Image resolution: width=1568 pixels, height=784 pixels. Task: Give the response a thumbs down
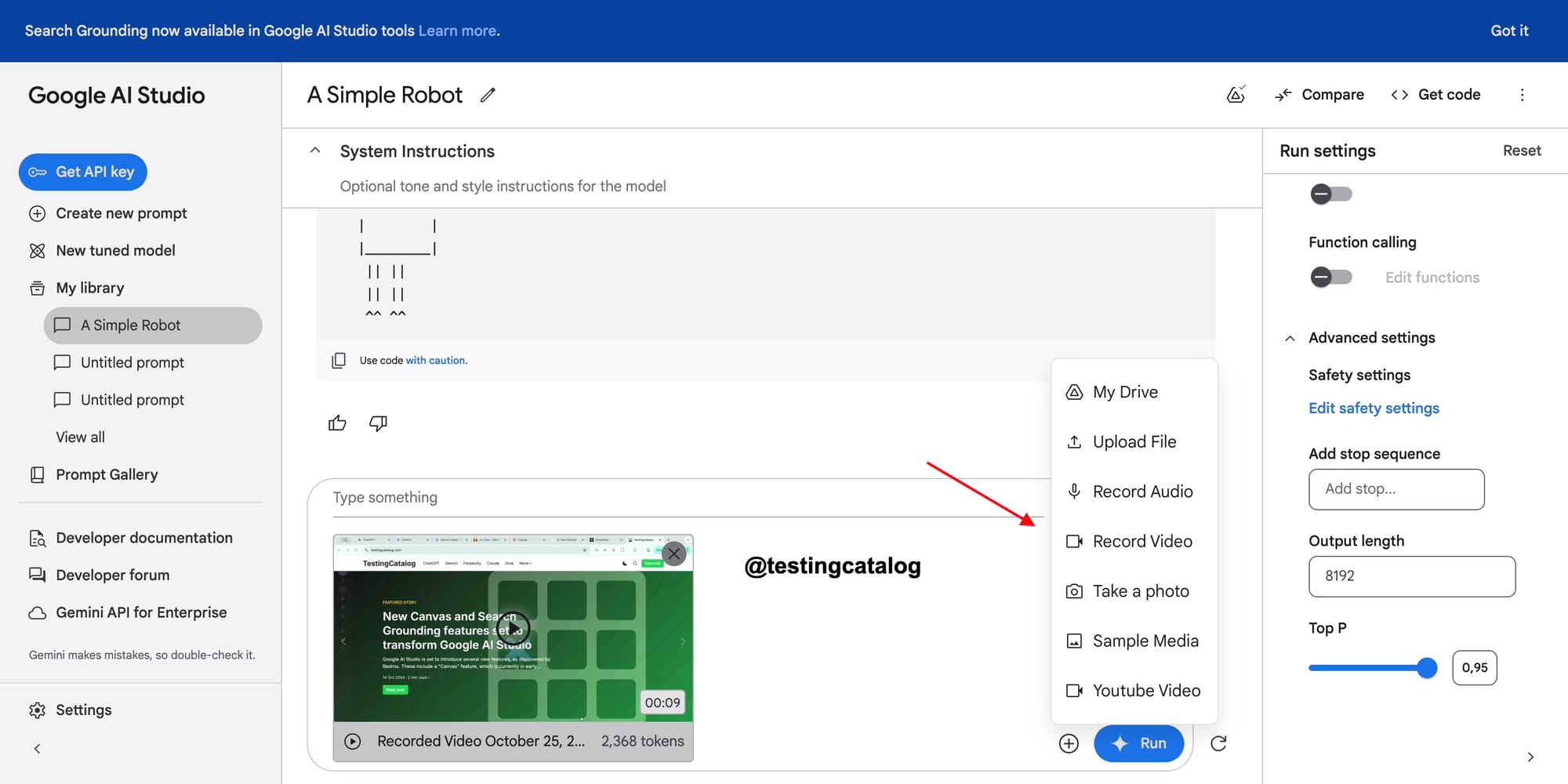point(378,423)
